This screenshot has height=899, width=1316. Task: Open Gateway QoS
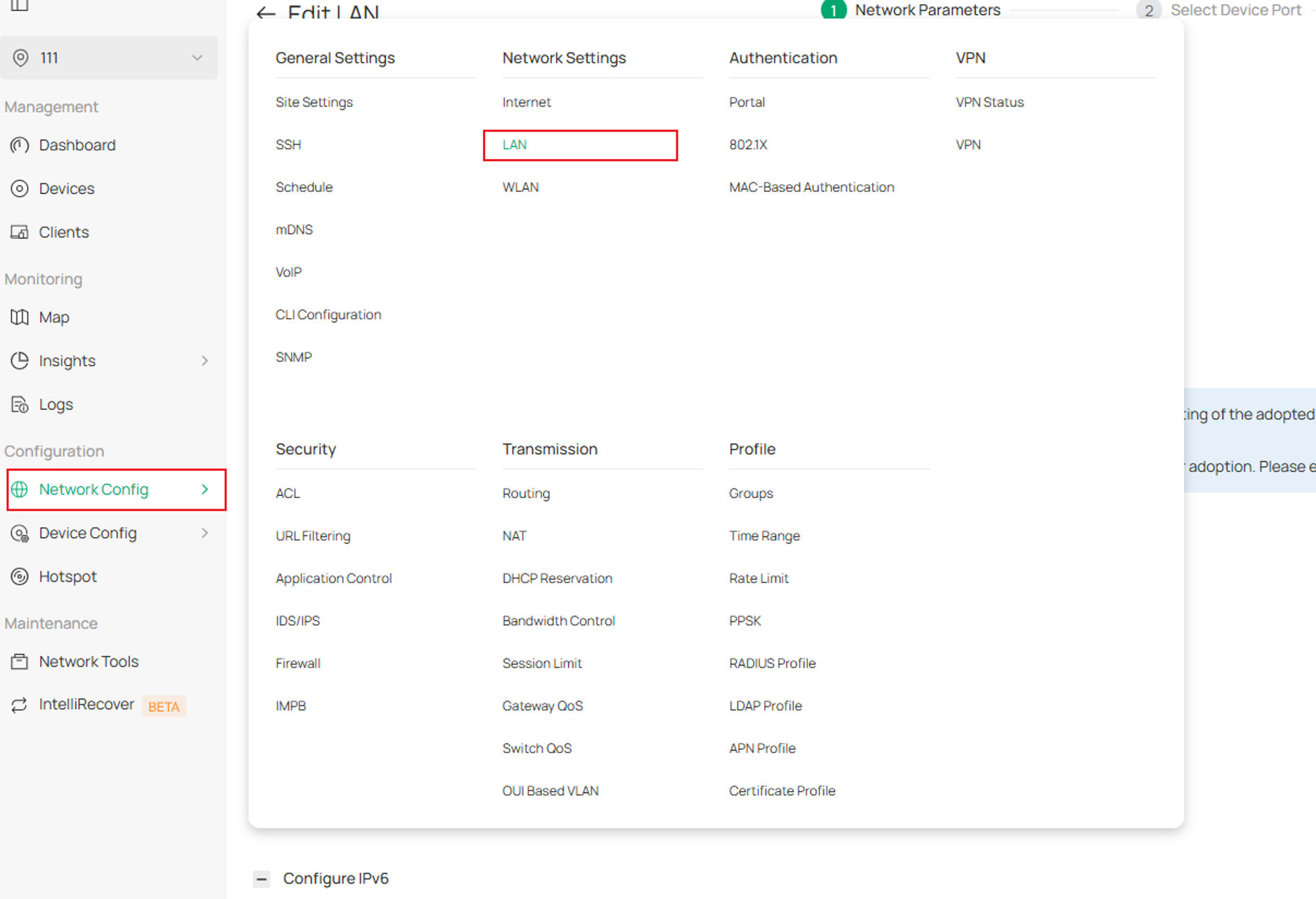[542, 706]
